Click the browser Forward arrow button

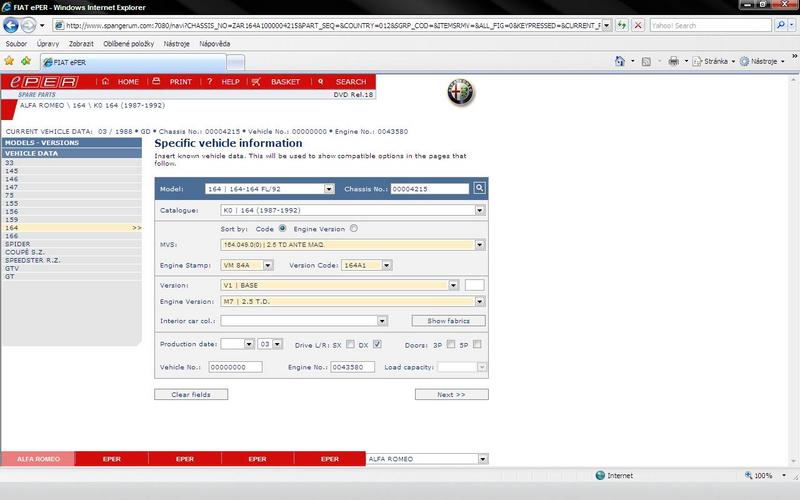point(28,24)
